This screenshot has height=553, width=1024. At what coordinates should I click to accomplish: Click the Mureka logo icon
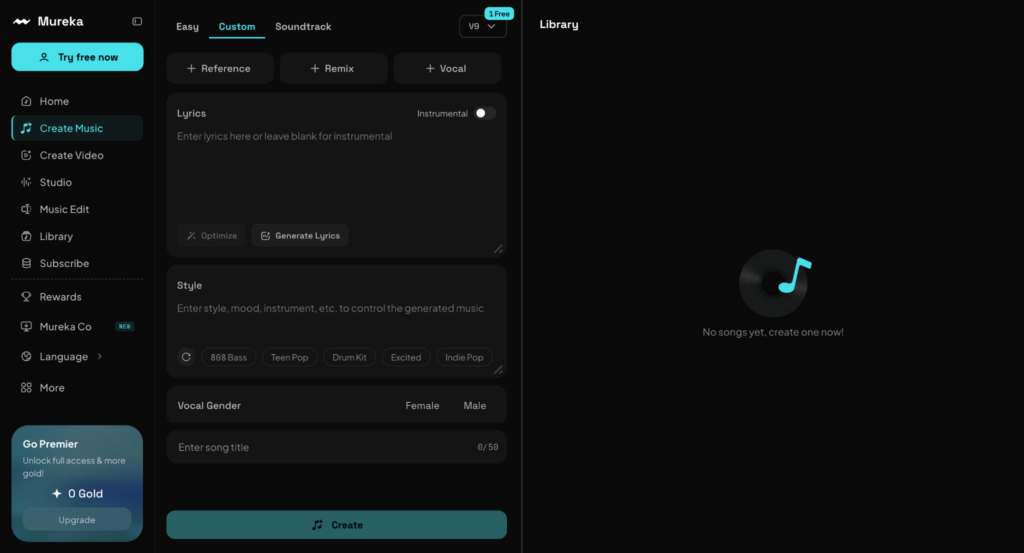[22, 22]
